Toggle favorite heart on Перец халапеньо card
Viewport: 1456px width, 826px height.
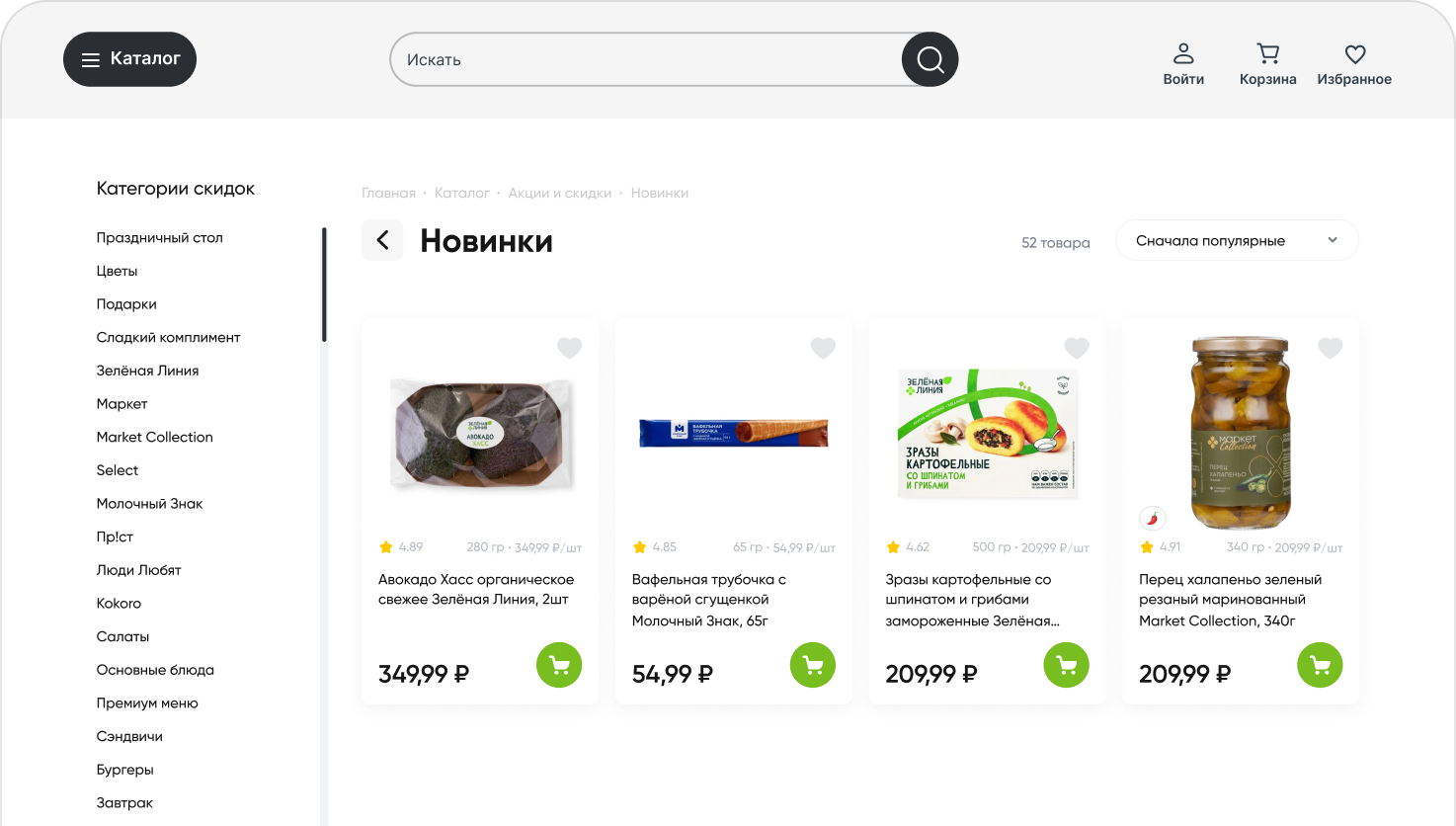(1331, 348)
